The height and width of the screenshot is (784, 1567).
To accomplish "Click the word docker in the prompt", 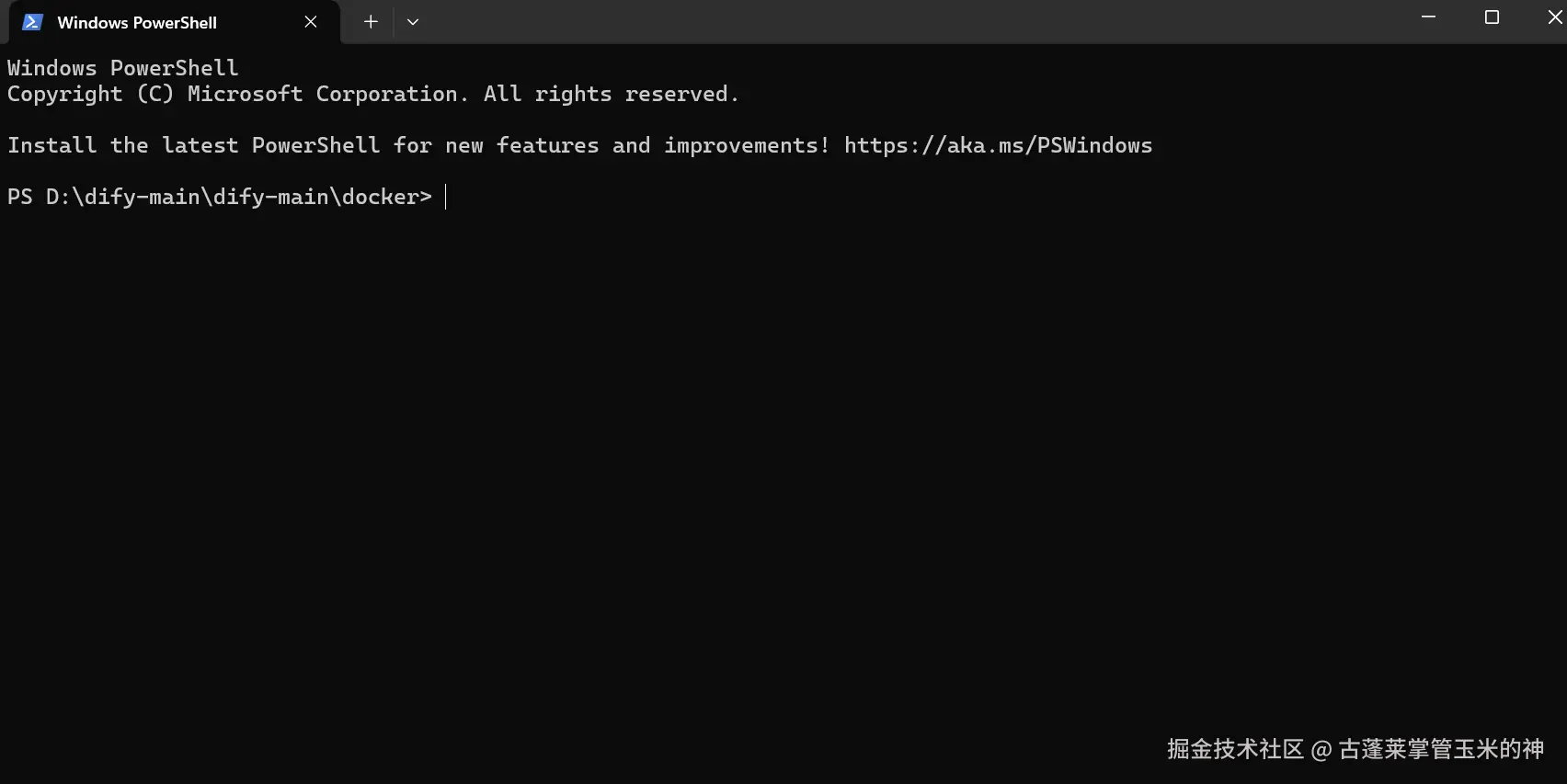I will (381, 197).
